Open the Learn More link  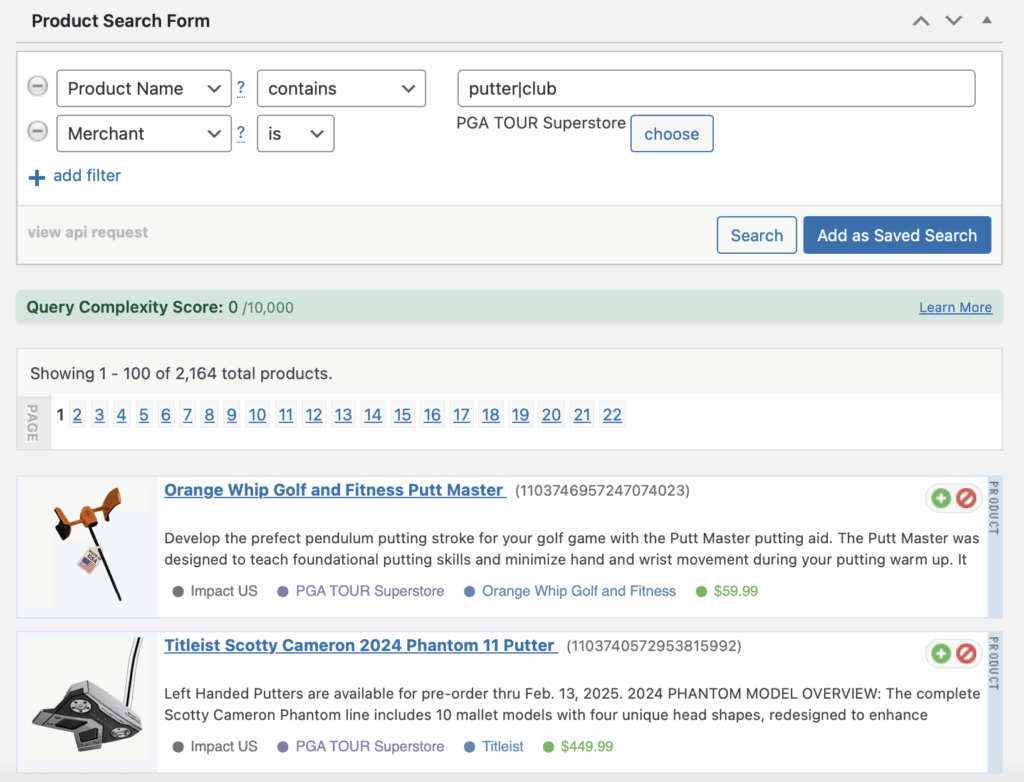click(x=955, y=308)
